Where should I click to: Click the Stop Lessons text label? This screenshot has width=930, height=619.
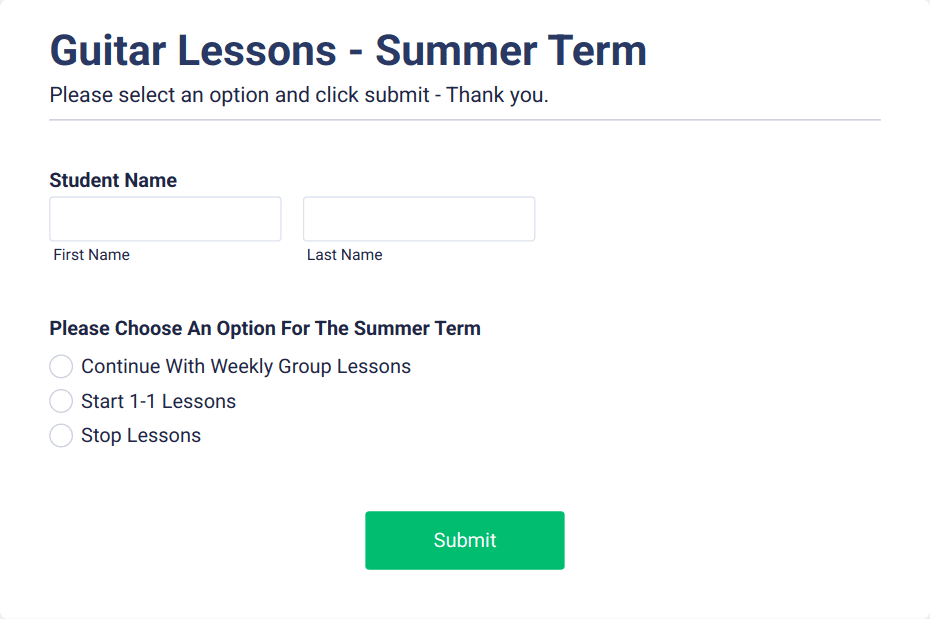141,435
